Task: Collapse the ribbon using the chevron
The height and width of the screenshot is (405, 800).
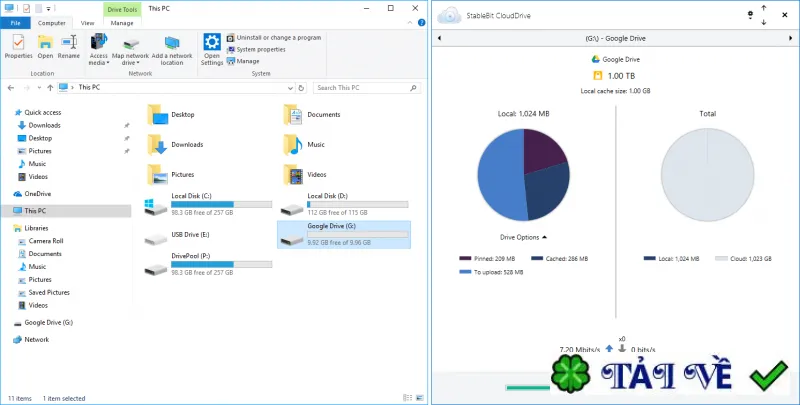Action: click(411, 23)
